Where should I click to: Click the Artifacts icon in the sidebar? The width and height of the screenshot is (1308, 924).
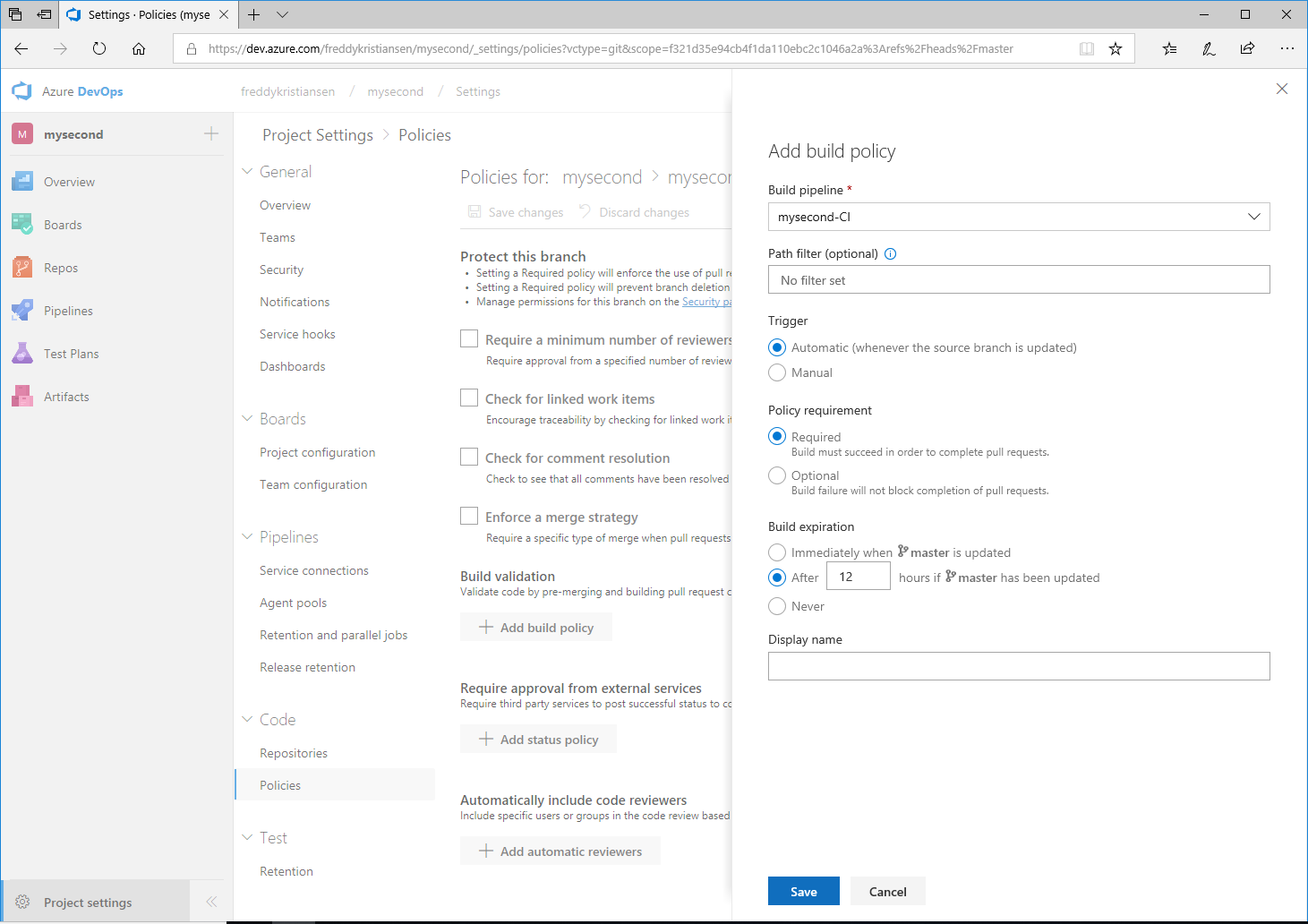22,397
